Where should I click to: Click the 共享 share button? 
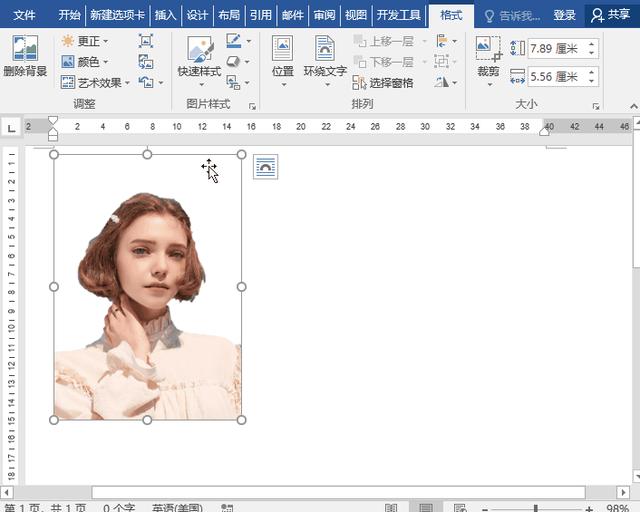[x=611, y=15]
